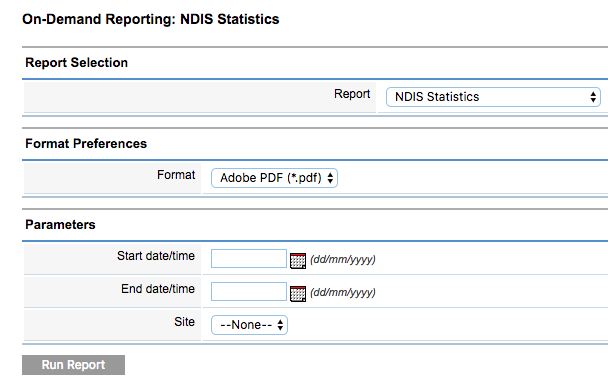Click the Parameters section heading
This screenshot has width=608, height=385.
(x=60, y=224)
